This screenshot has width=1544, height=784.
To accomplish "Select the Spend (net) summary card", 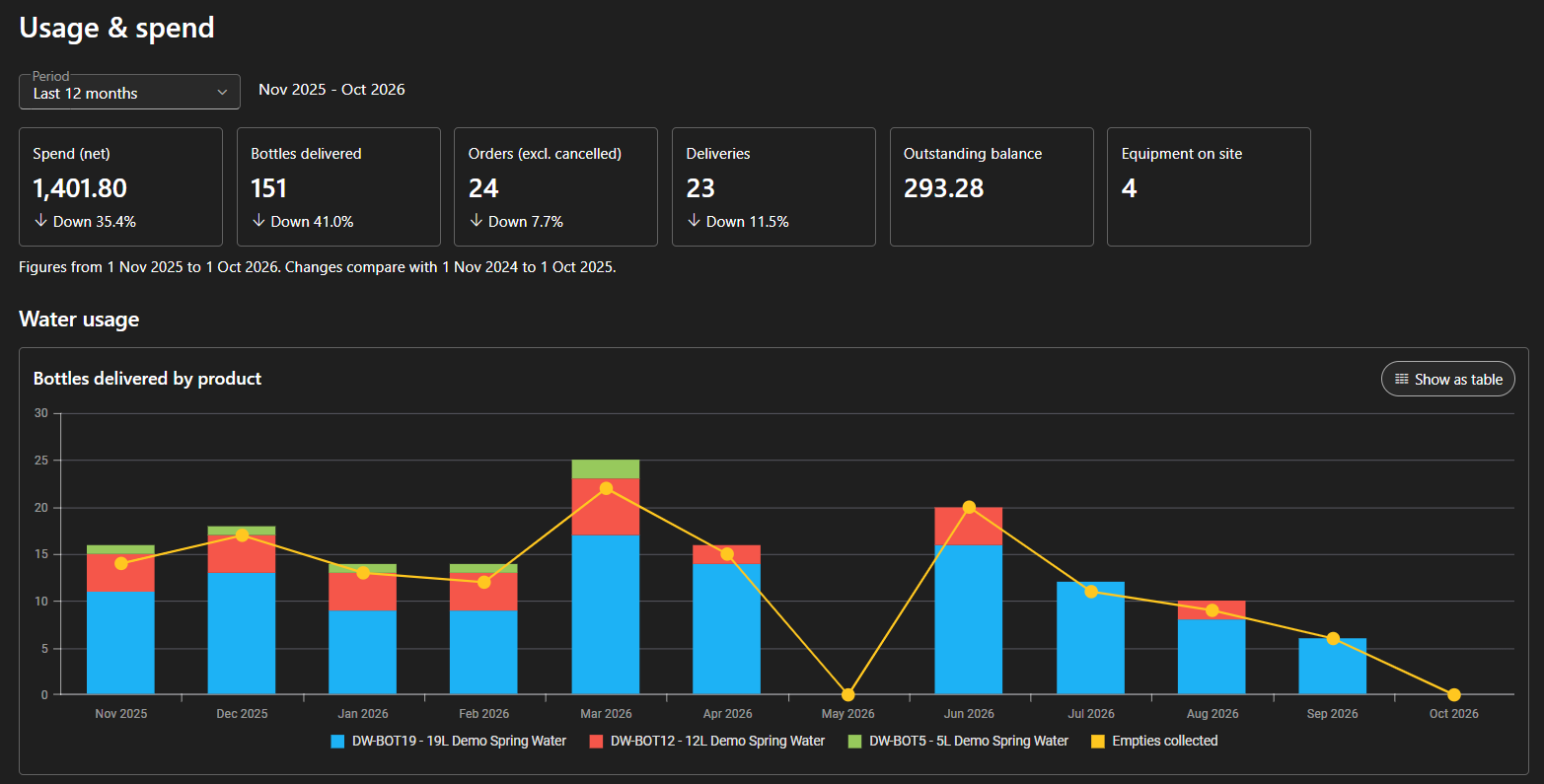I will click(120, 186).
